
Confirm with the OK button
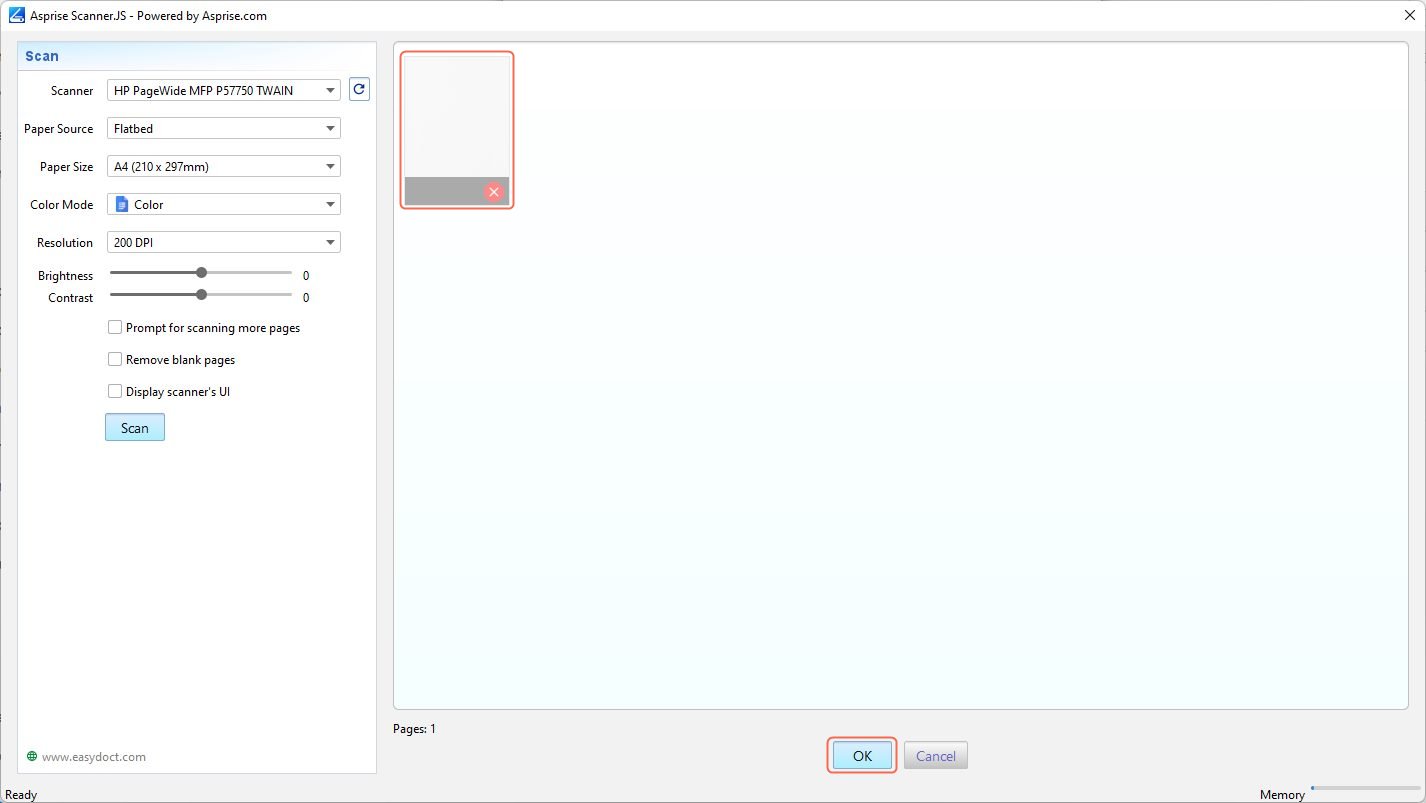click(862, 756)
